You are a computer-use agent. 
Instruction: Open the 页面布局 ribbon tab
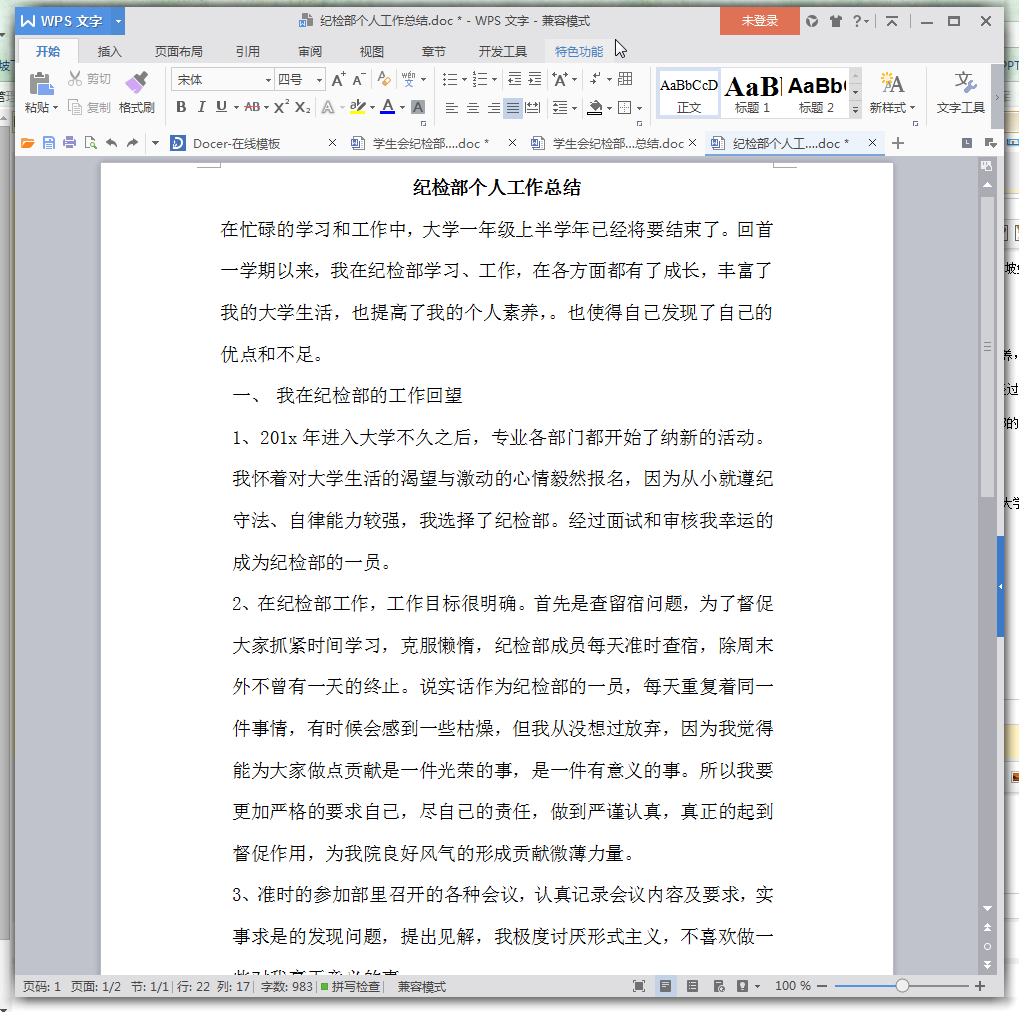(179, 51)
